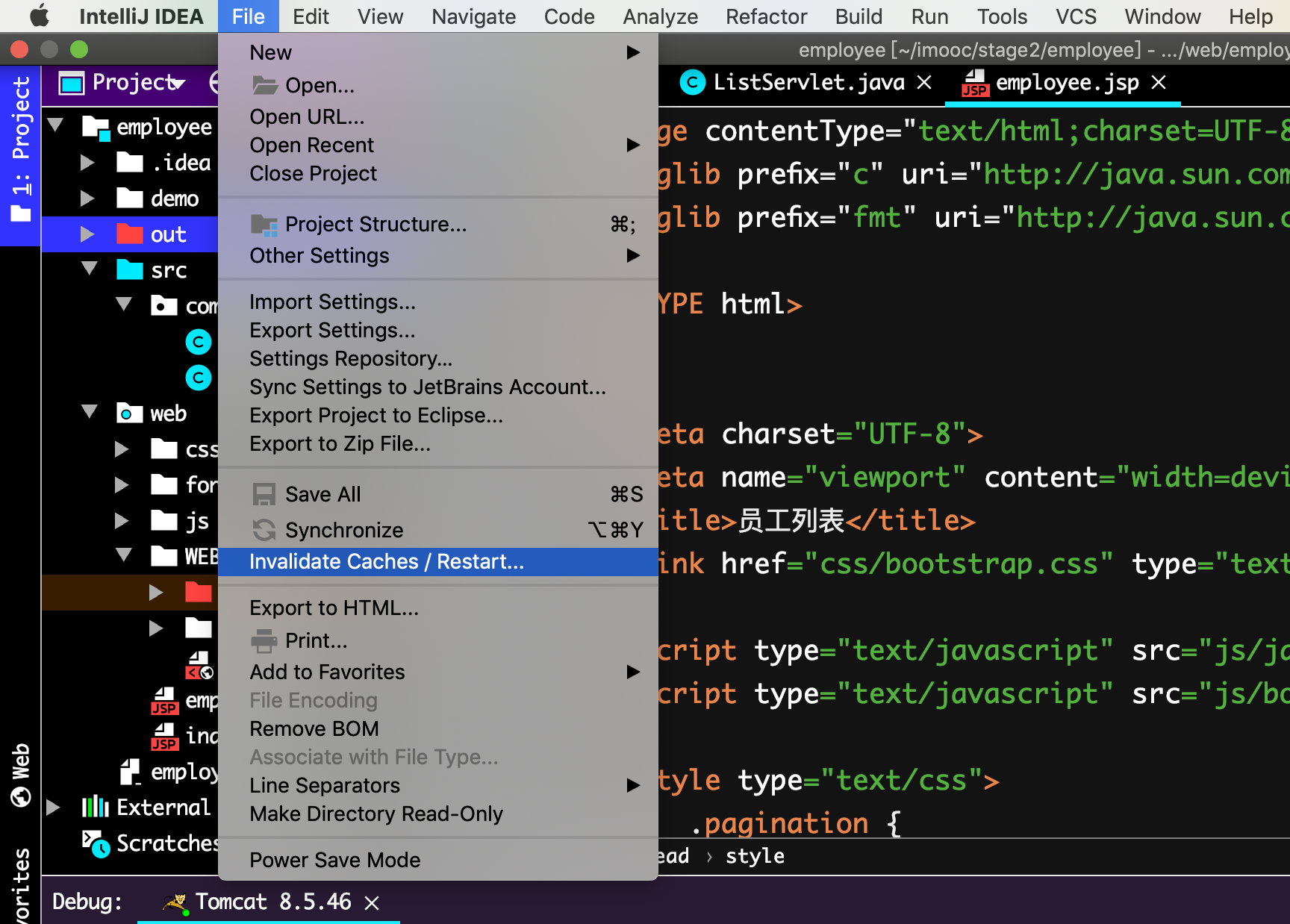Click the Tomcat server icon in Debug bar
Screen dimensions: 1290x924
point(175,902)
